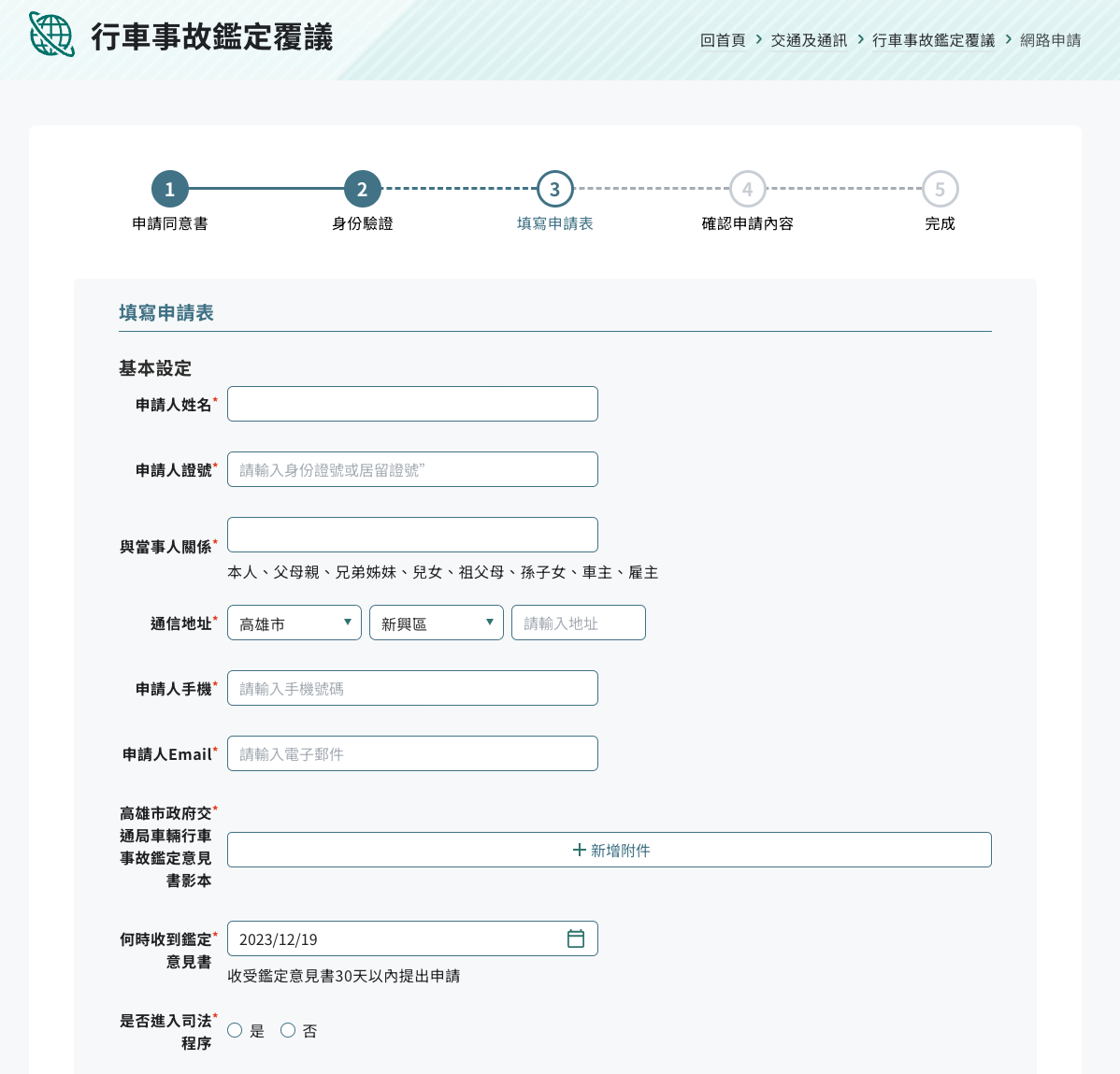Click the 申請人Email input field
The height and width of the screenshot is (1074, 1120).
412,753
